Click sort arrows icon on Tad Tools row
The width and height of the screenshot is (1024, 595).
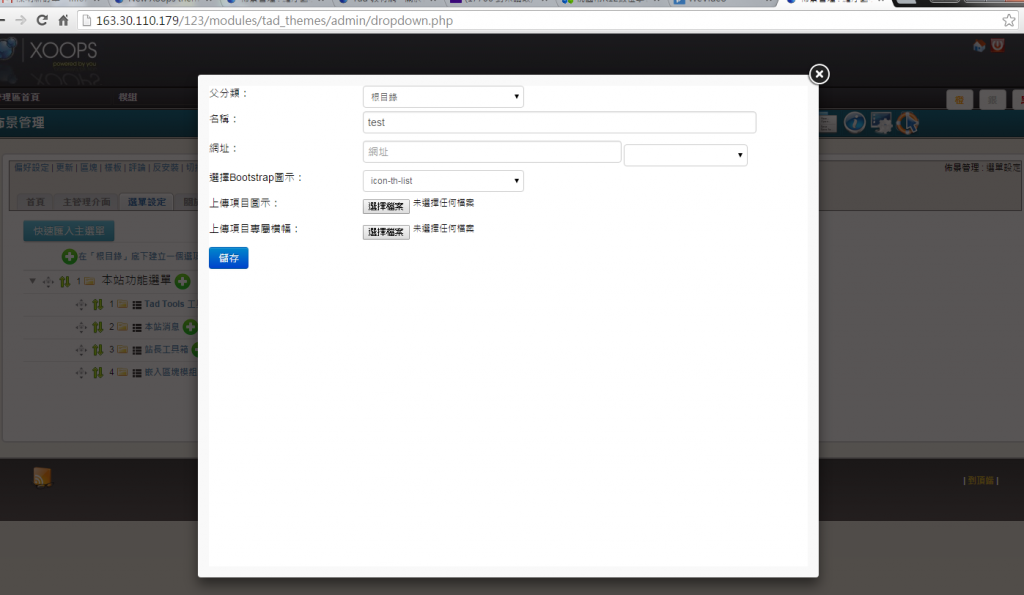98,304
